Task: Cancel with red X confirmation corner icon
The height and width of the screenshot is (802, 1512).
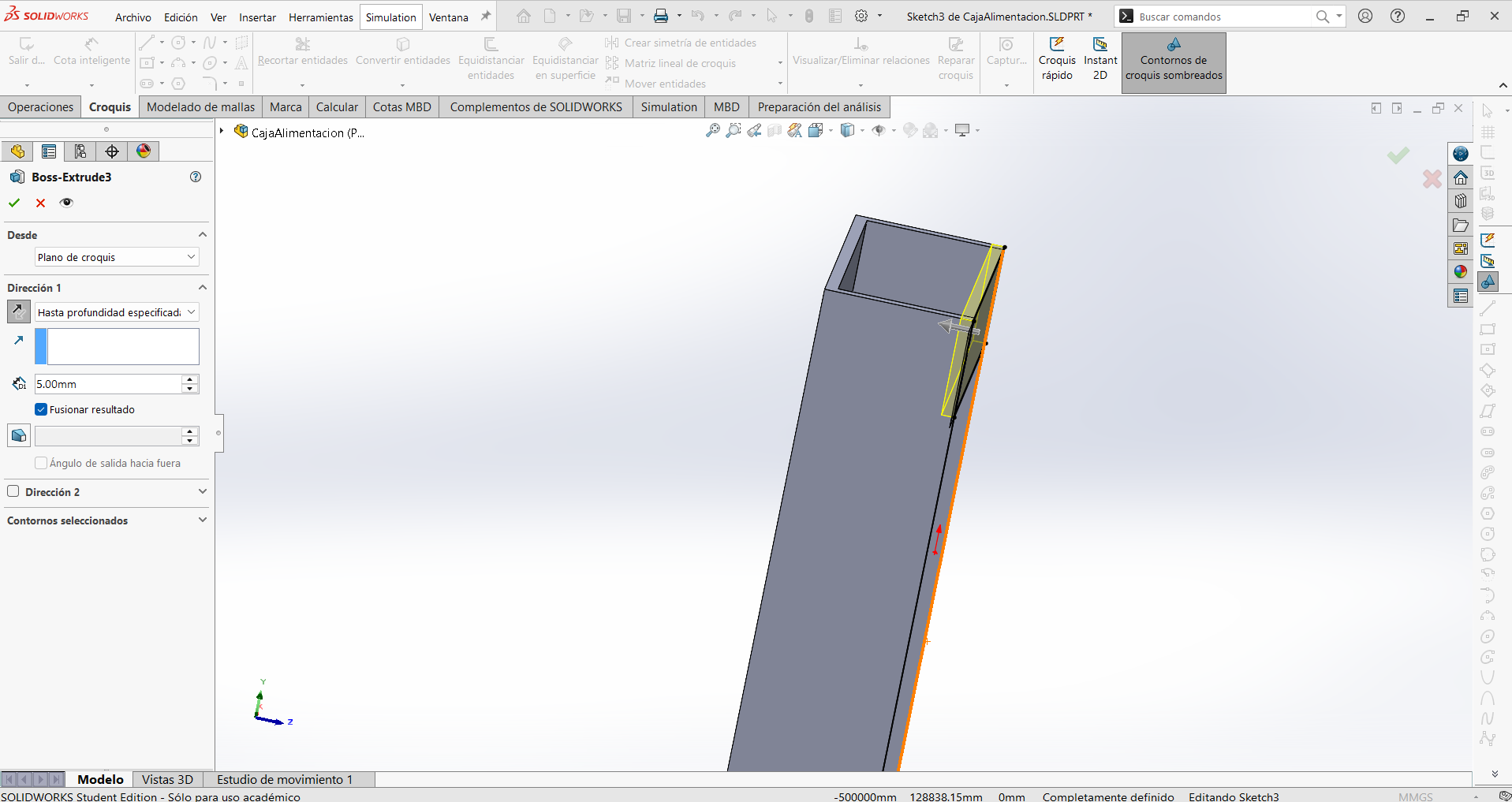Action: [x=1432, y=179]
